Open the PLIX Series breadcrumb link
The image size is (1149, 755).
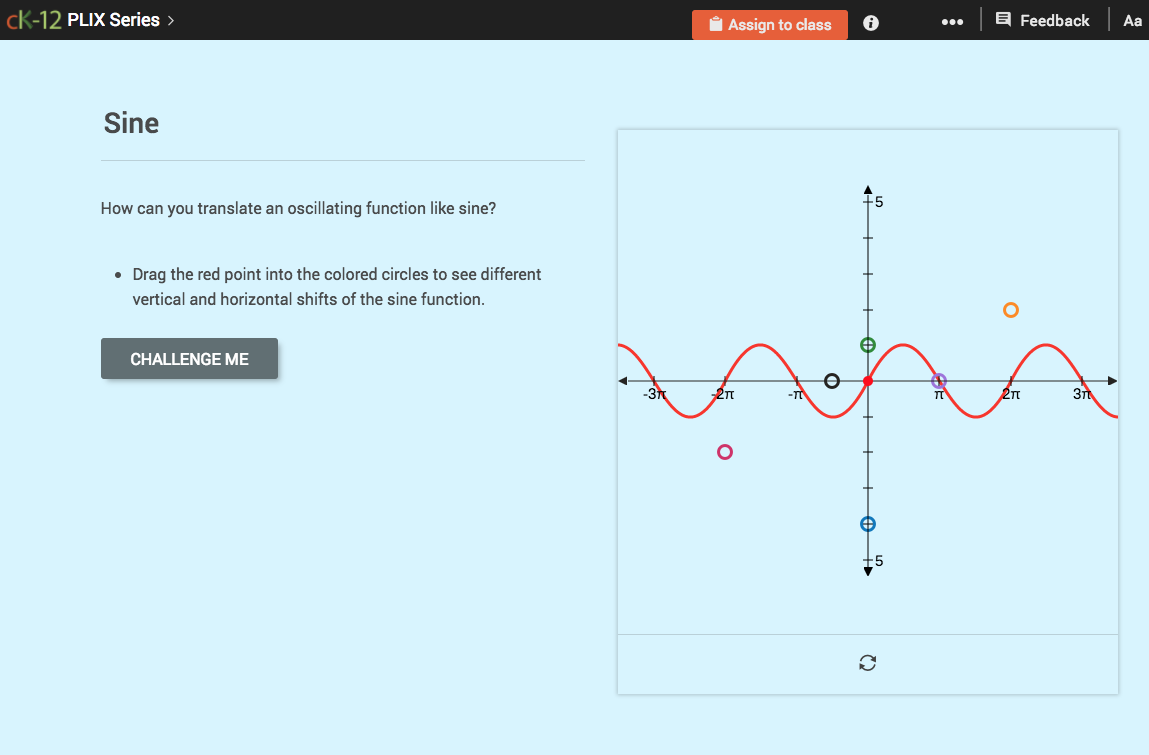pyautogui.click(x=113, y=19)
